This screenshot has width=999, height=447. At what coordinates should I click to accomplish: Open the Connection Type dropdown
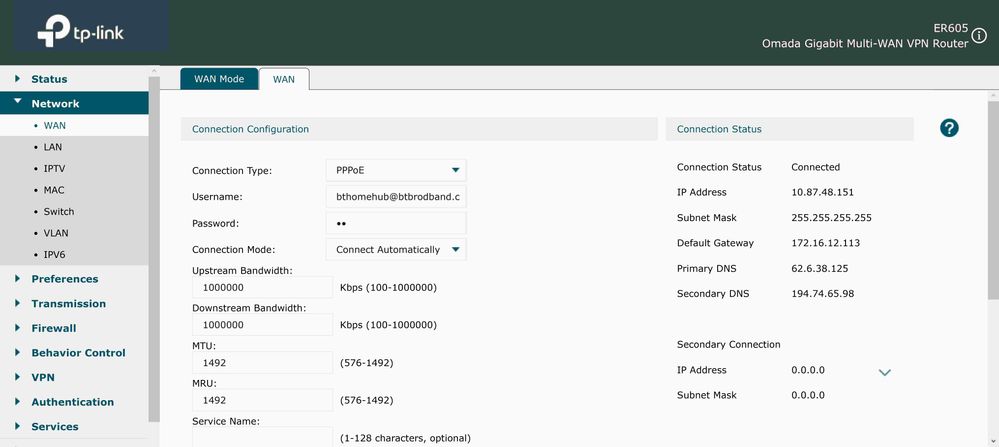(396, 171)
